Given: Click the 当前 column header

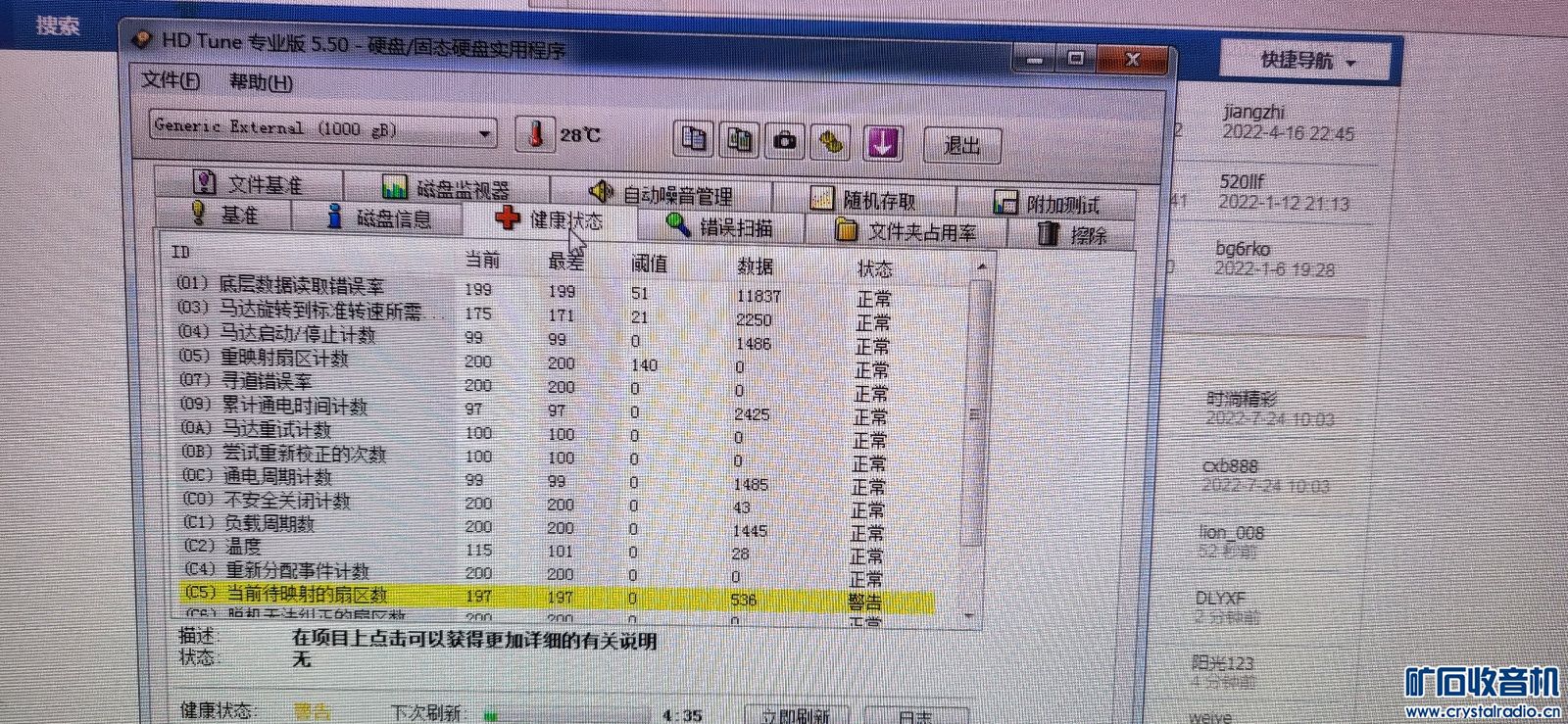Looking at the screenshot, I should [x=482, y=259].
